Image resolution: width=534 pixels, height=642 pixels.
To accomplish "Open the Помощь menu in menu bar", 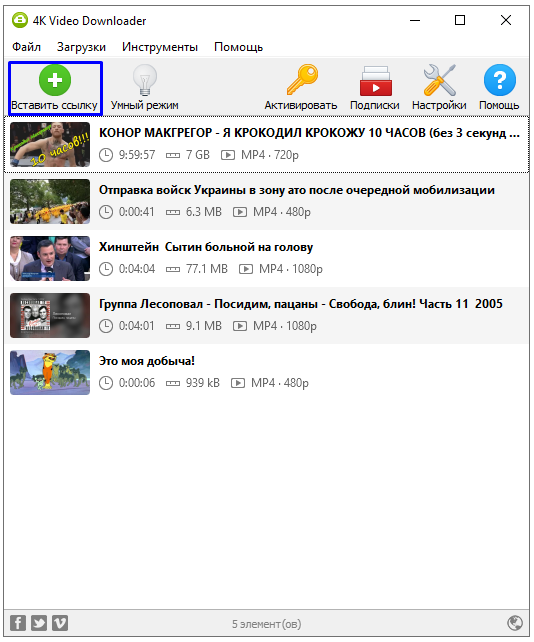I will coord(238,47).
